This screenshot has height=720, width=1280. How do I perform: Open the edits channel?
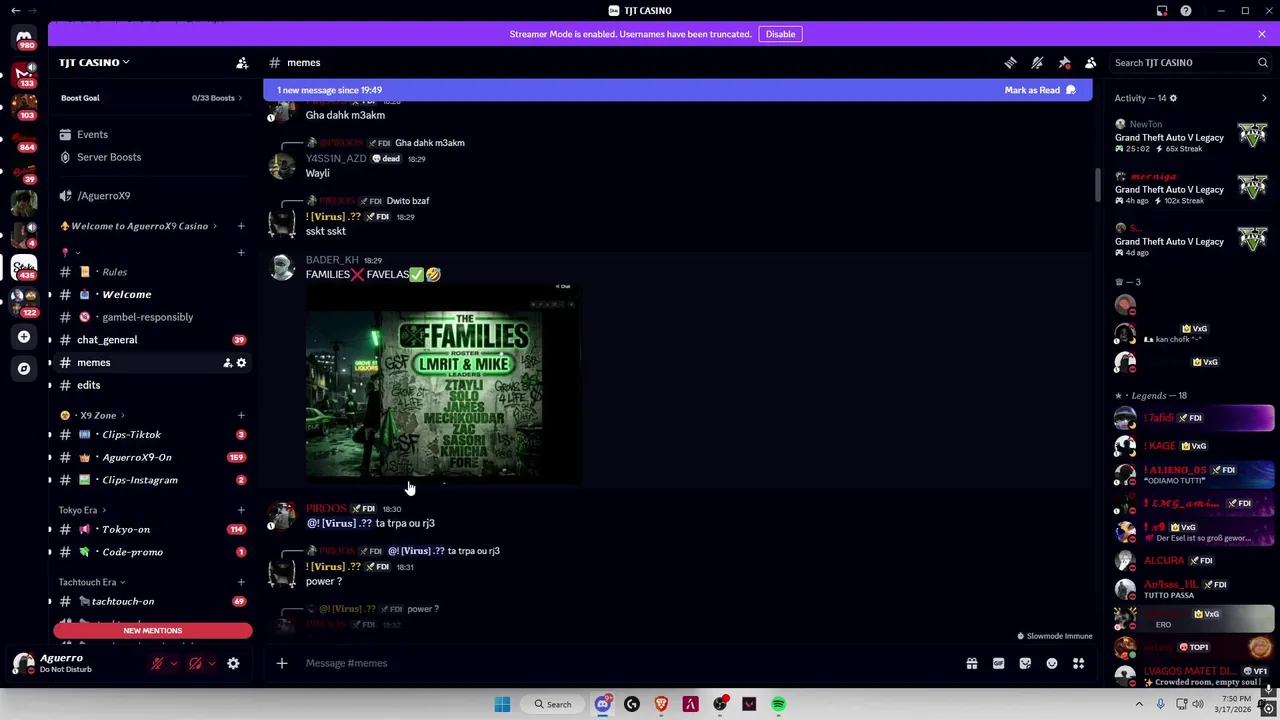(151, 385)
